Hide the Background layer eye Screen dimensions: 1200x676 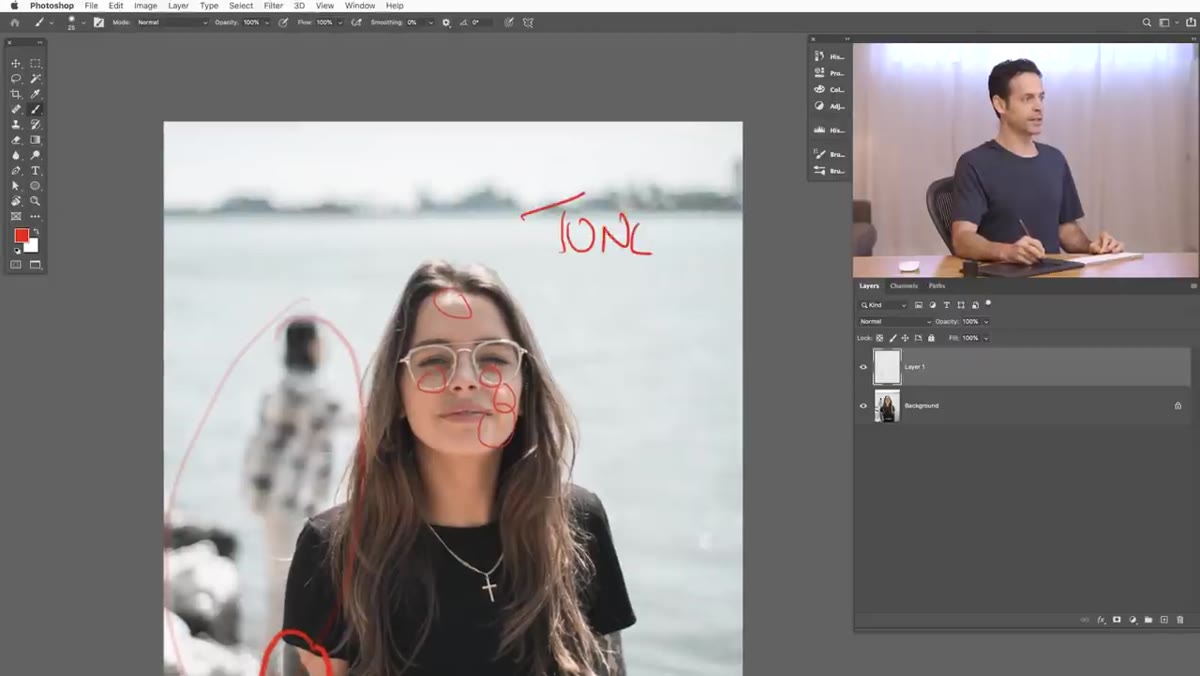[863, 406]
